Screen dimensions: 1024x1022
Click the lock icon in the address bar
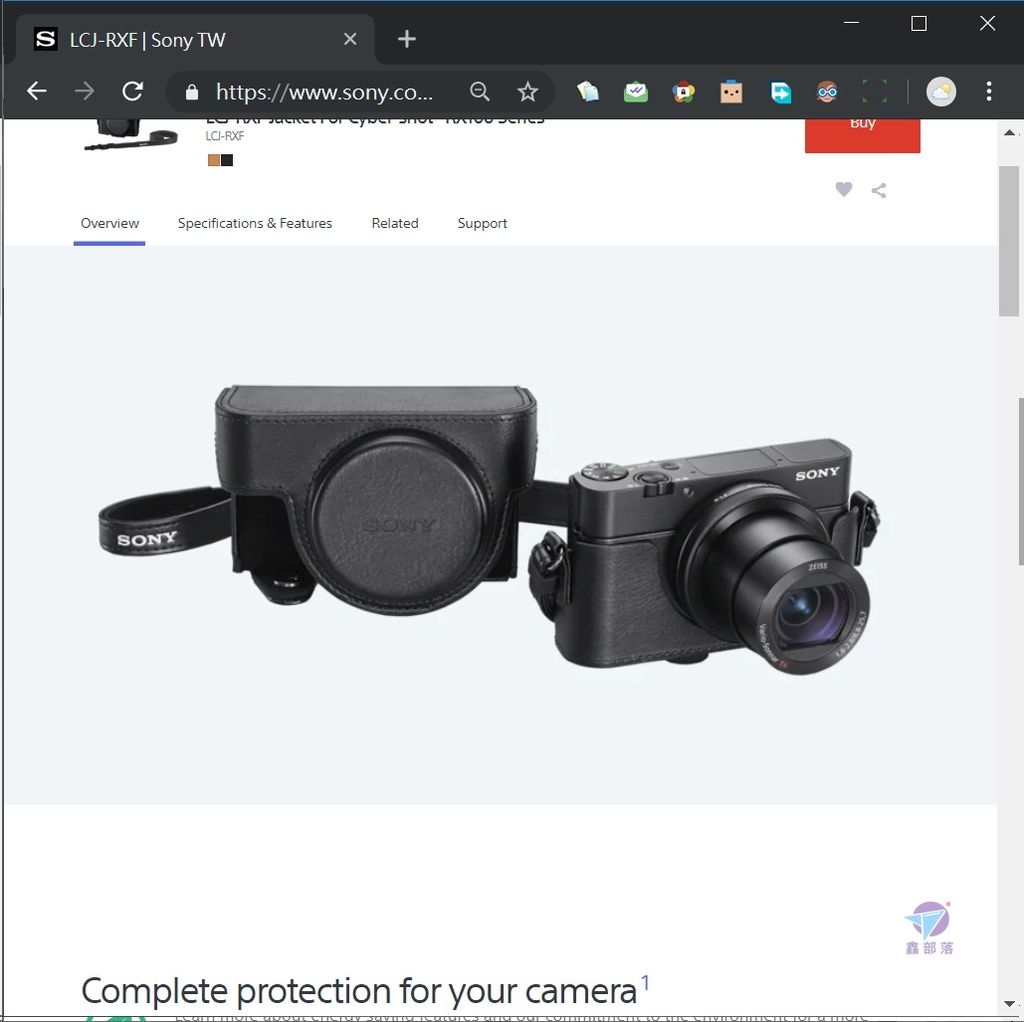point(191,92)
